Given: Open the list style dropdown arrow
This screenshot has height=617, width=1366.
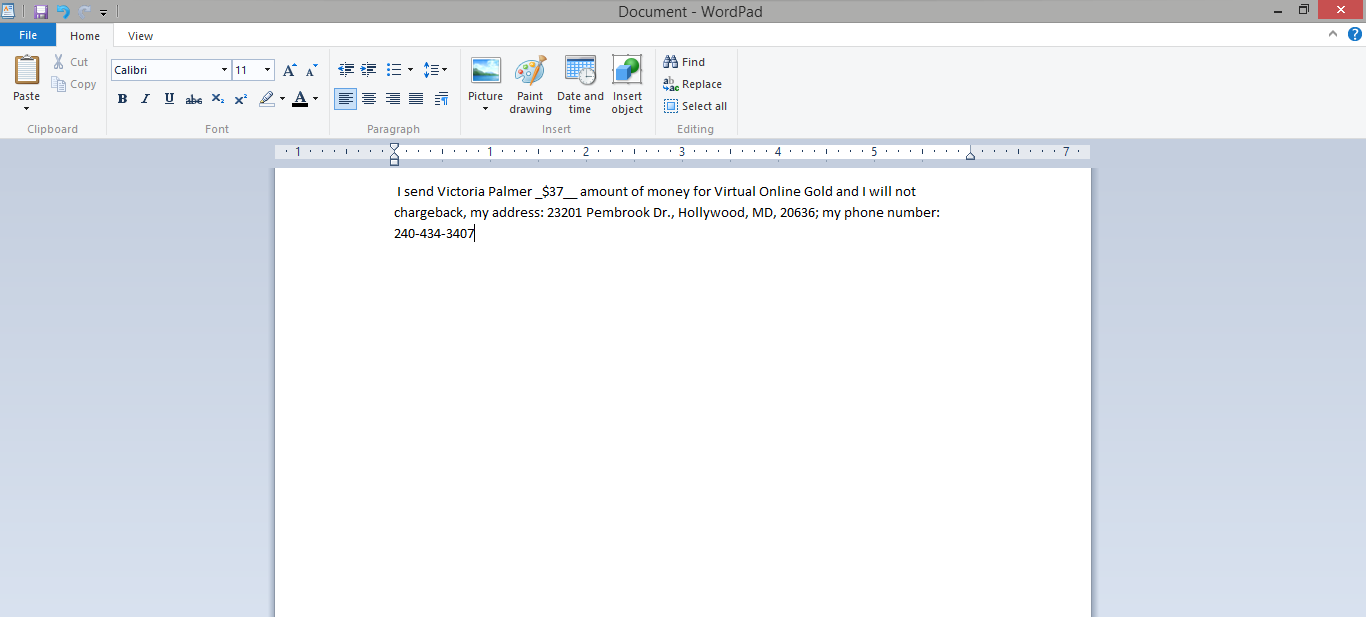Looking at the screenshot, I should (x=410, y=70).
